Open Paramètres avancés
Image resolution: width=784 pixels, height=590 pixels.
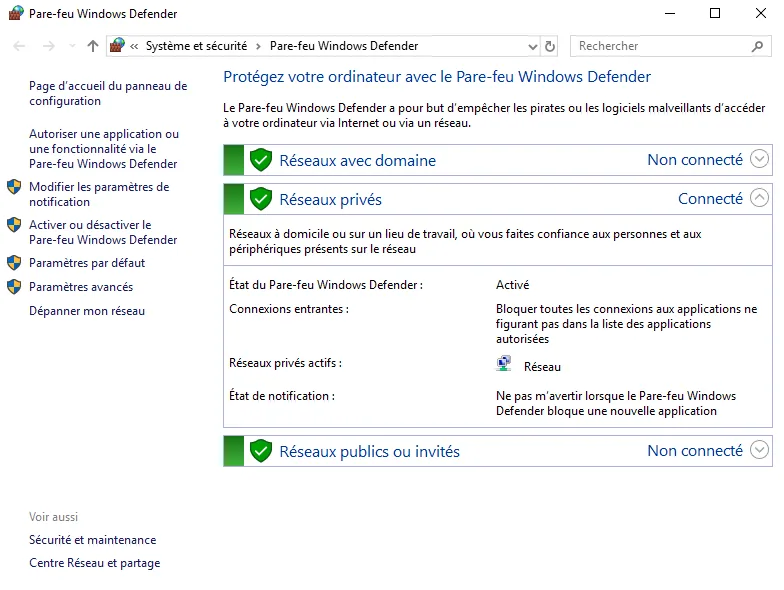coord(81,287)
